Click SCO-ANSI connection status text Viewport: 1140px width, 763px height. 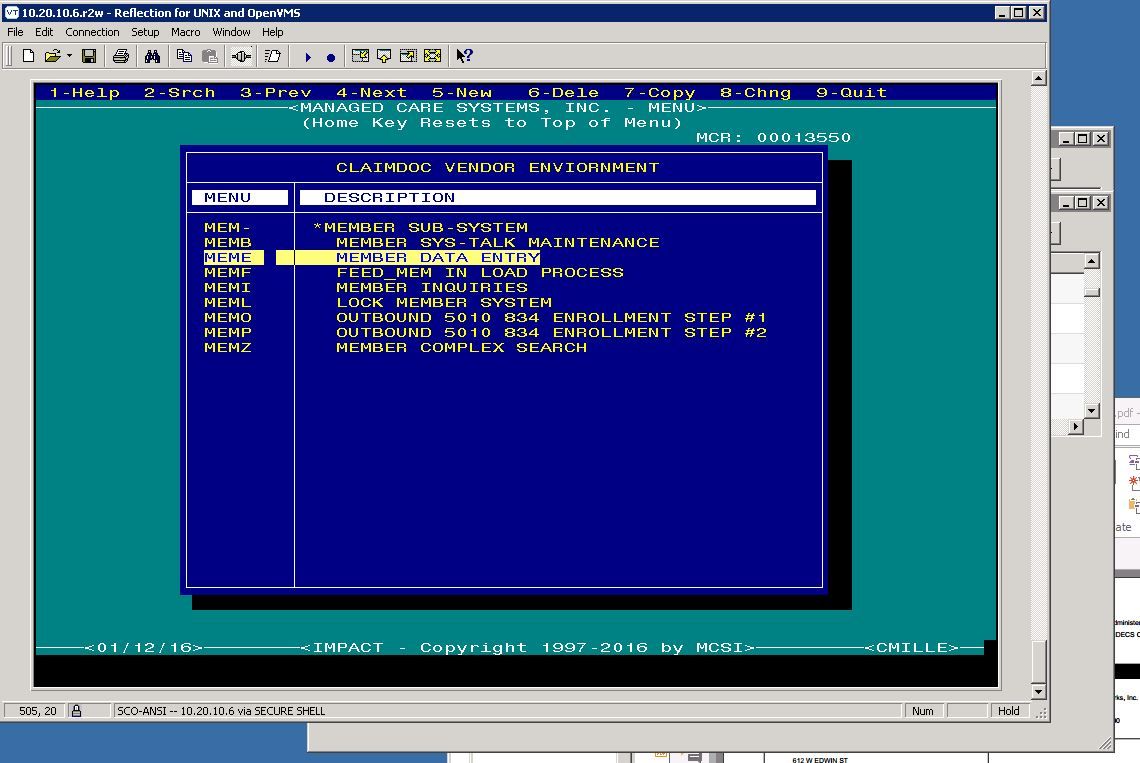221,711
